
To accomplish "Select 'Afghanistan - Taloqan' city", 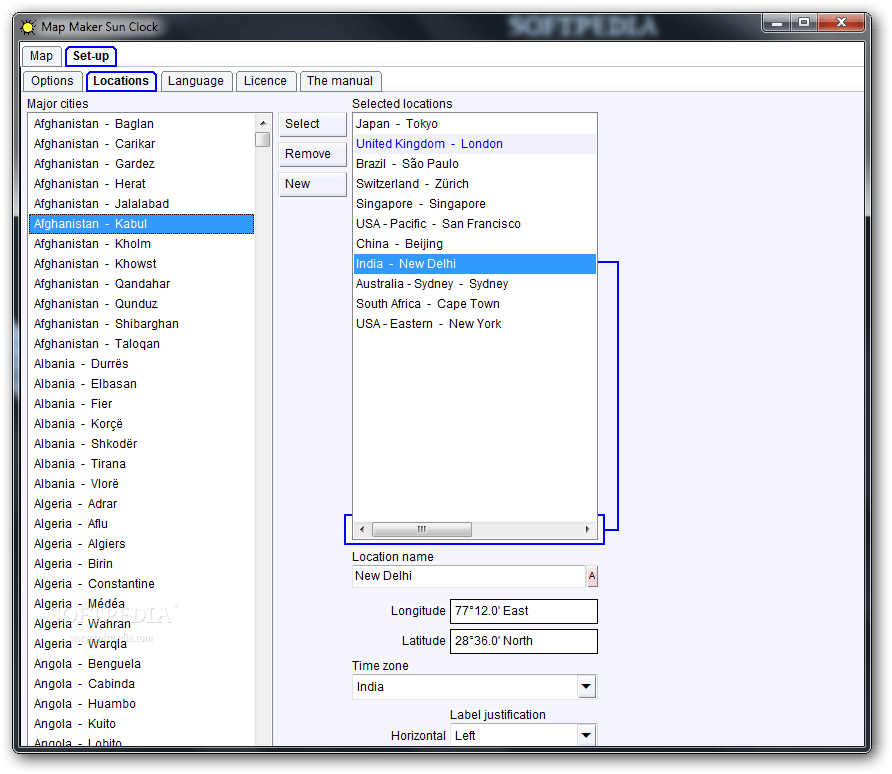I will (142, 344).
